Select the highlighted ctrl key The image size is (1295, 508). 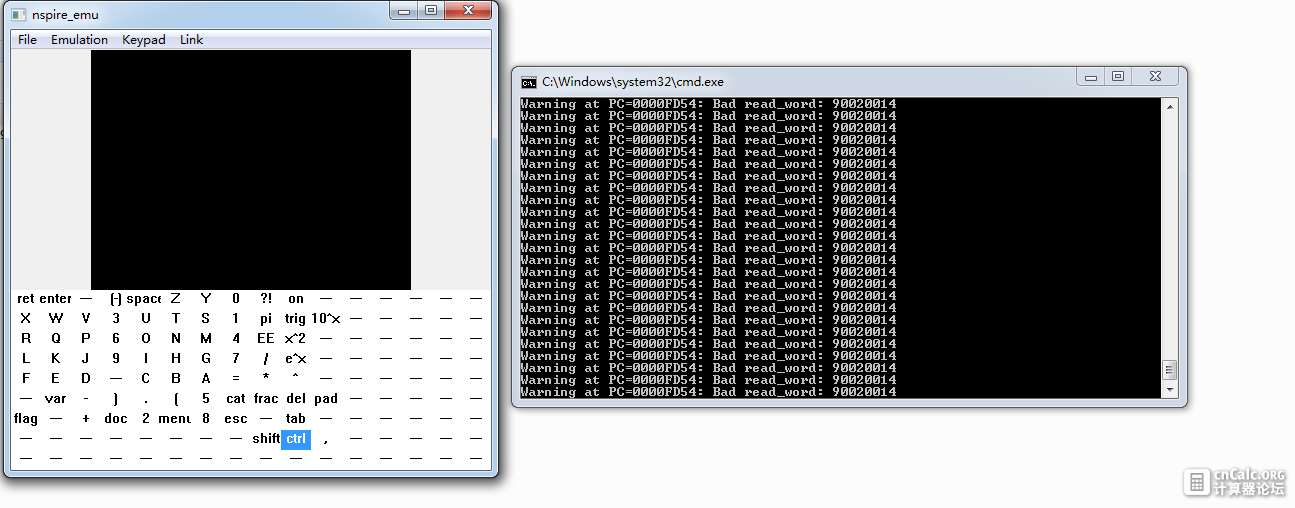296,439
